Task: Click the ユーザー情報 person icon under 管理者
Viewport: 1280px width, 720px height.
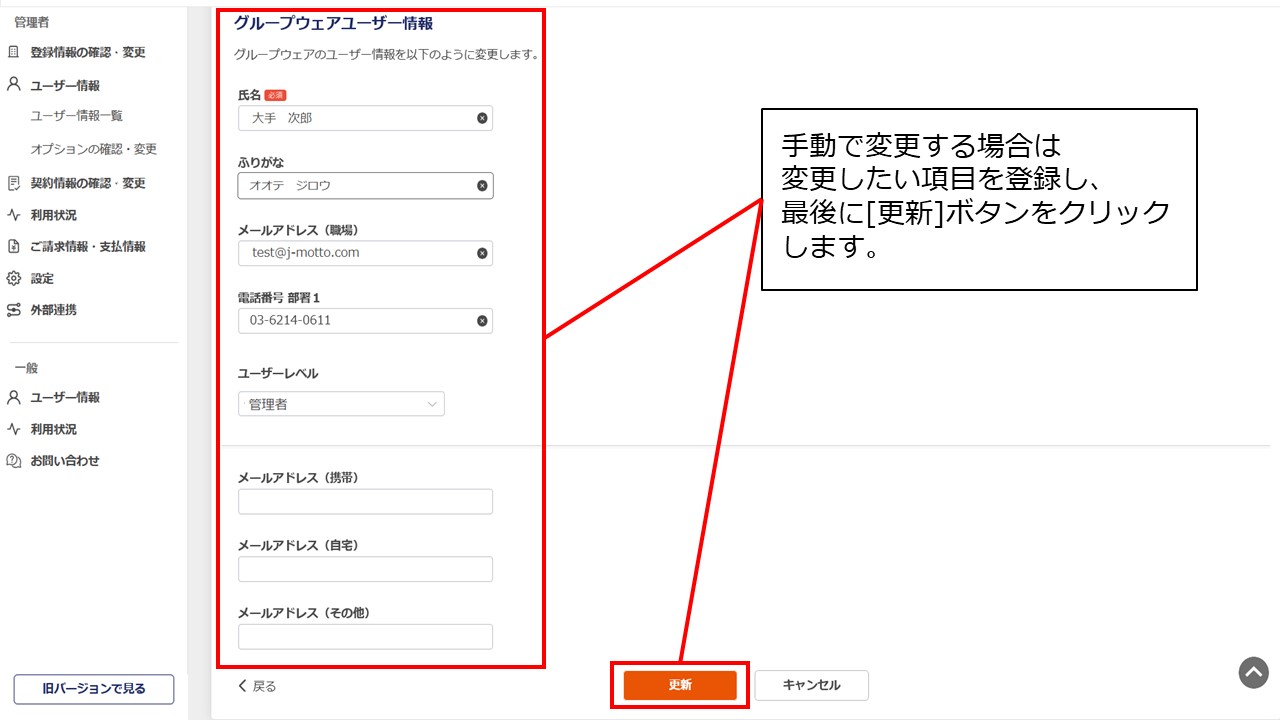Action: click(15, 85)
